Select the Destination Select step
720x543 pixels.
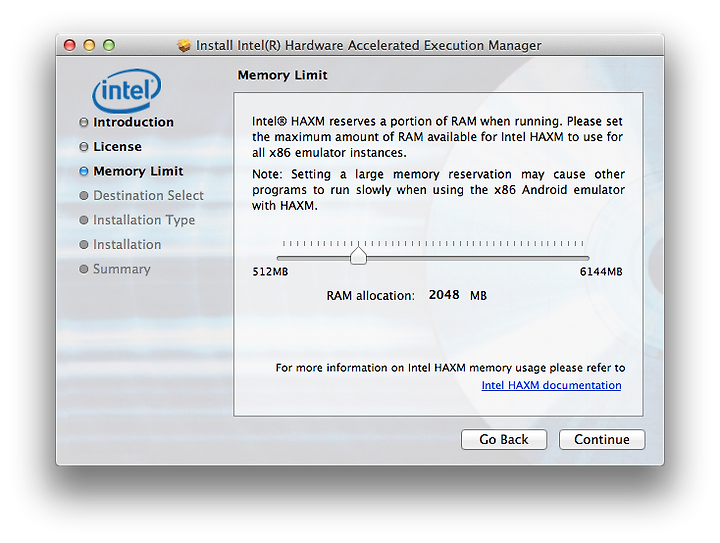point(148,196)
